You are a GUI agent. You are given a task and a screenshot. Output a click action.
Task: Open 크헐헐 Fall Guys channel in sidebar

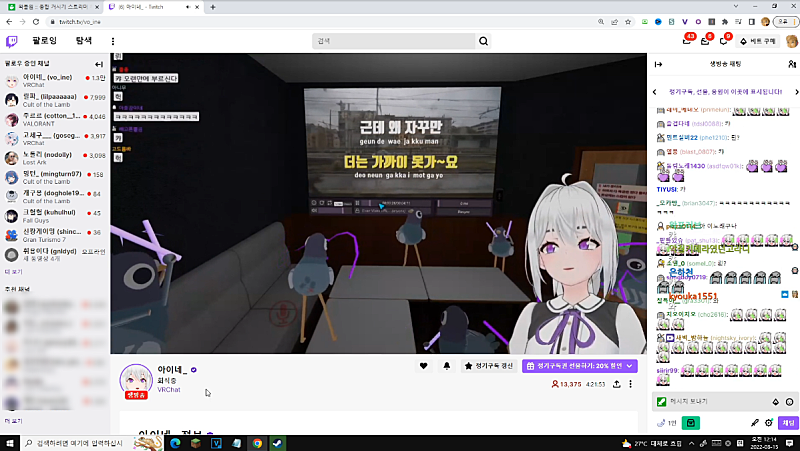tap(55, 216)
